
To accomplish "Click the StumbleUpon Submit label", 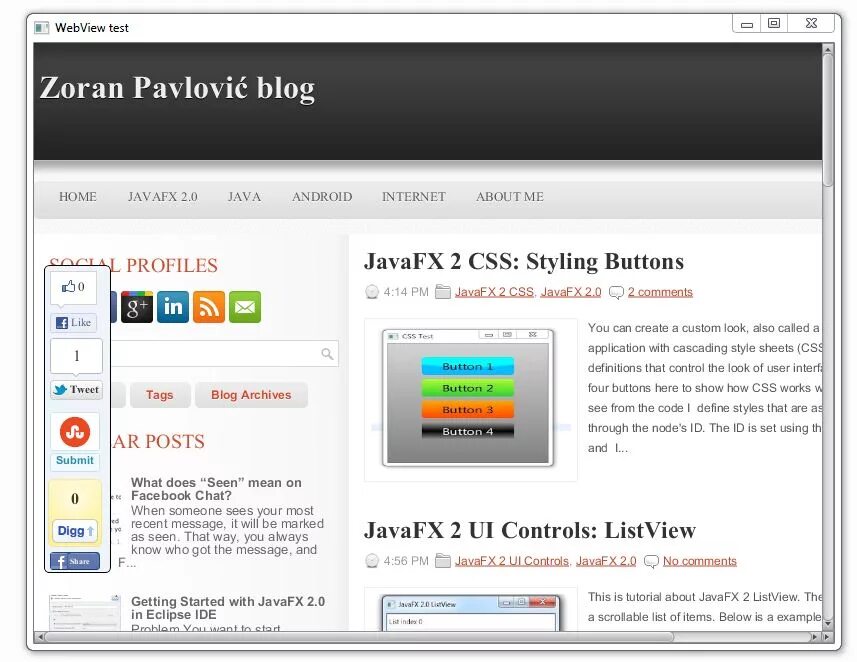I will pyautogui.click(x=75, y=460).
